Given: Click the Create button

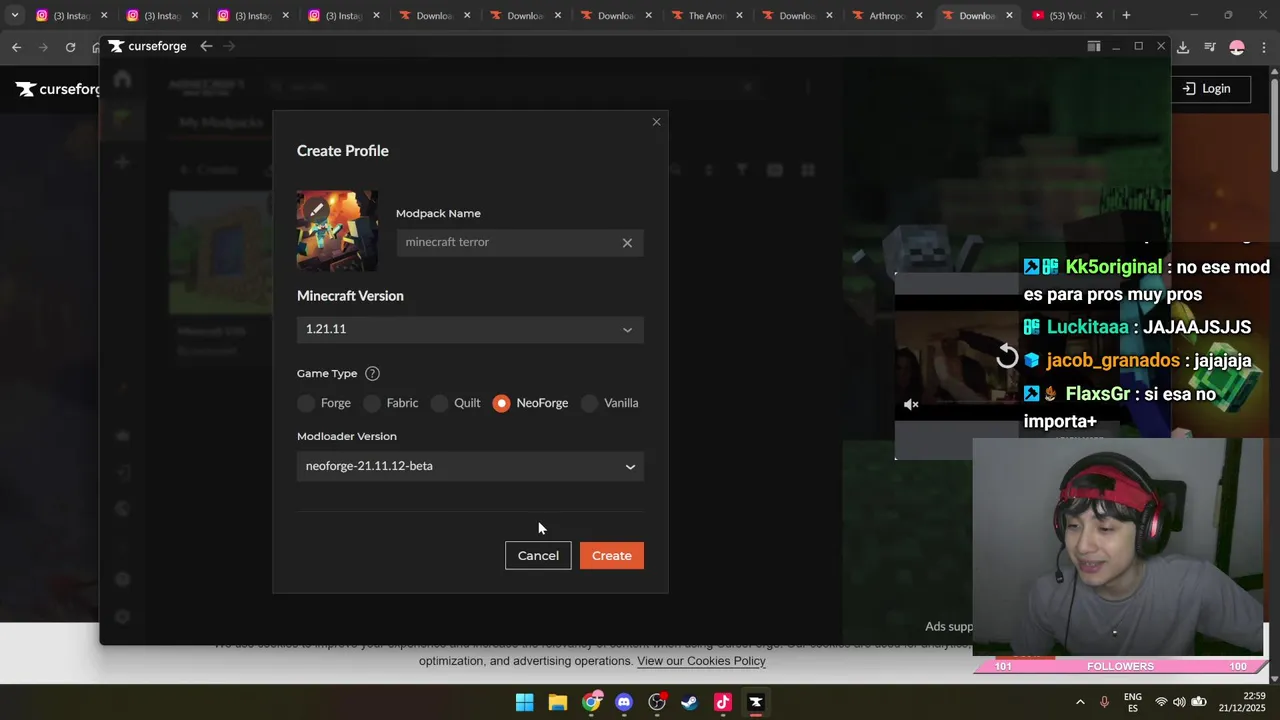Looking at the screenshot, I should click(612, 556).
